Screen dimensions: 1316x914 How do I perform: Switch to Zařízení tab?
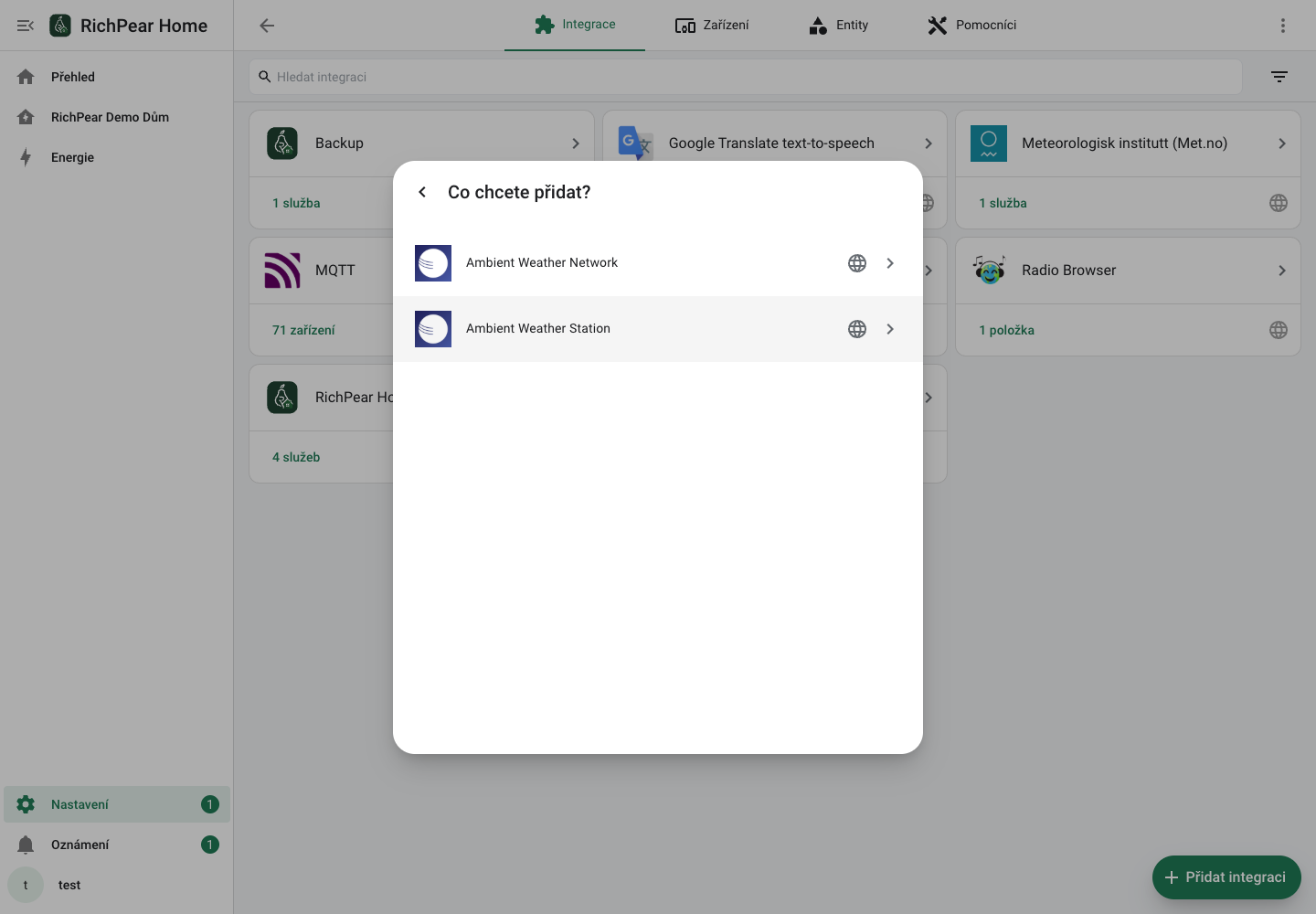[x=712, y=25]
